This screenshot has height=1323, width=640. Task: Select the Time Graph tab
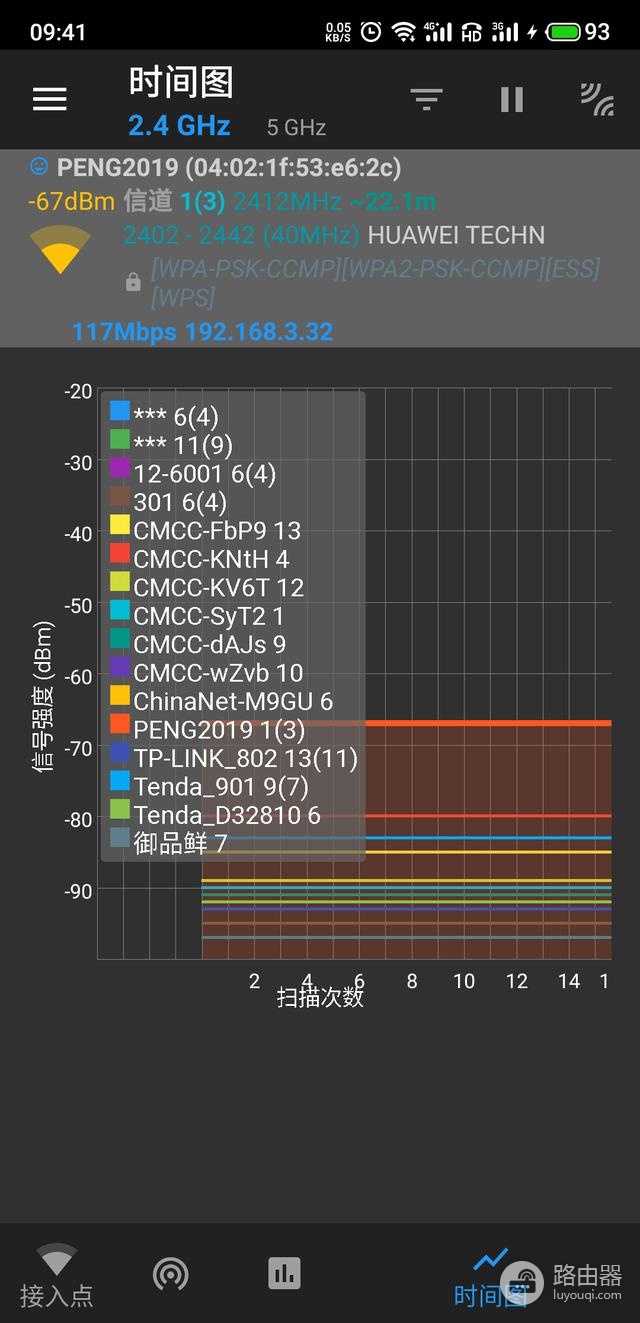point(490,1277)
